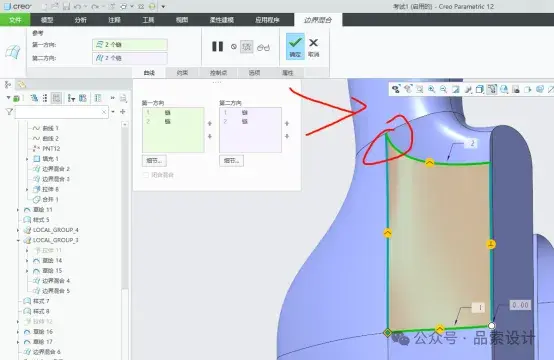Image resolution: width=554 pixels, height=360 pixels.
Task: Click the zoom in magnifier in graphics toolbar
Action: click(x=431, y=89)
